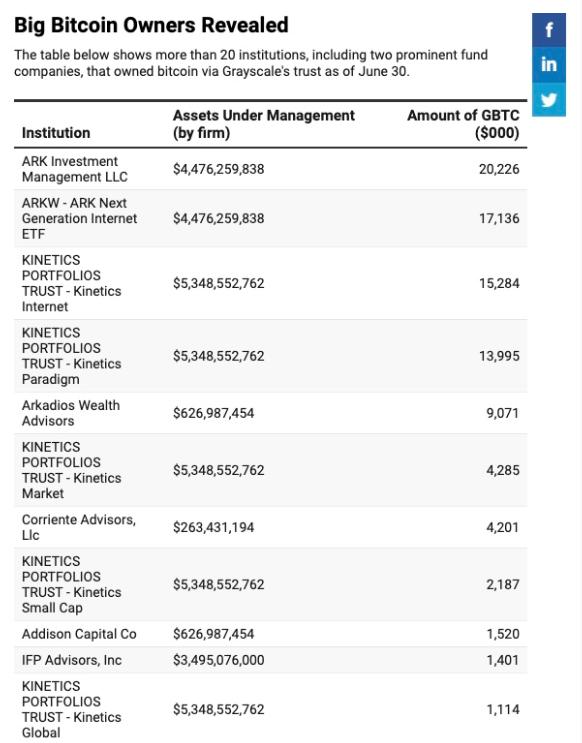Viewport: 582px width, 743px height.
Task: Share article on Facebook
Action: [549, 30]
